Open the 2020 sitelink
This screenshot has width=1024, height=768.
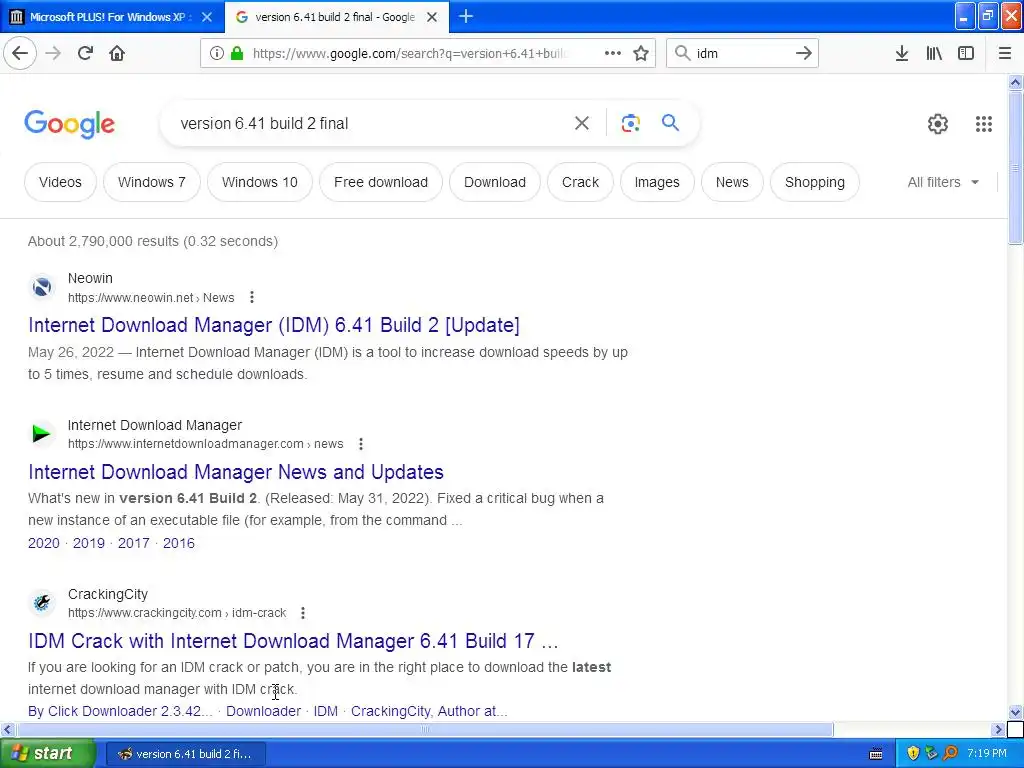(x=44, y=543)
